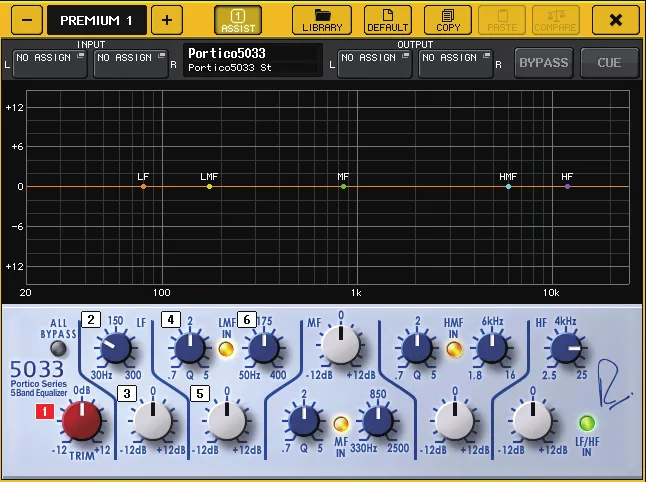Click the DEFAULT page icon button
Screen dimensions: 646x482
tap(388, 20)
